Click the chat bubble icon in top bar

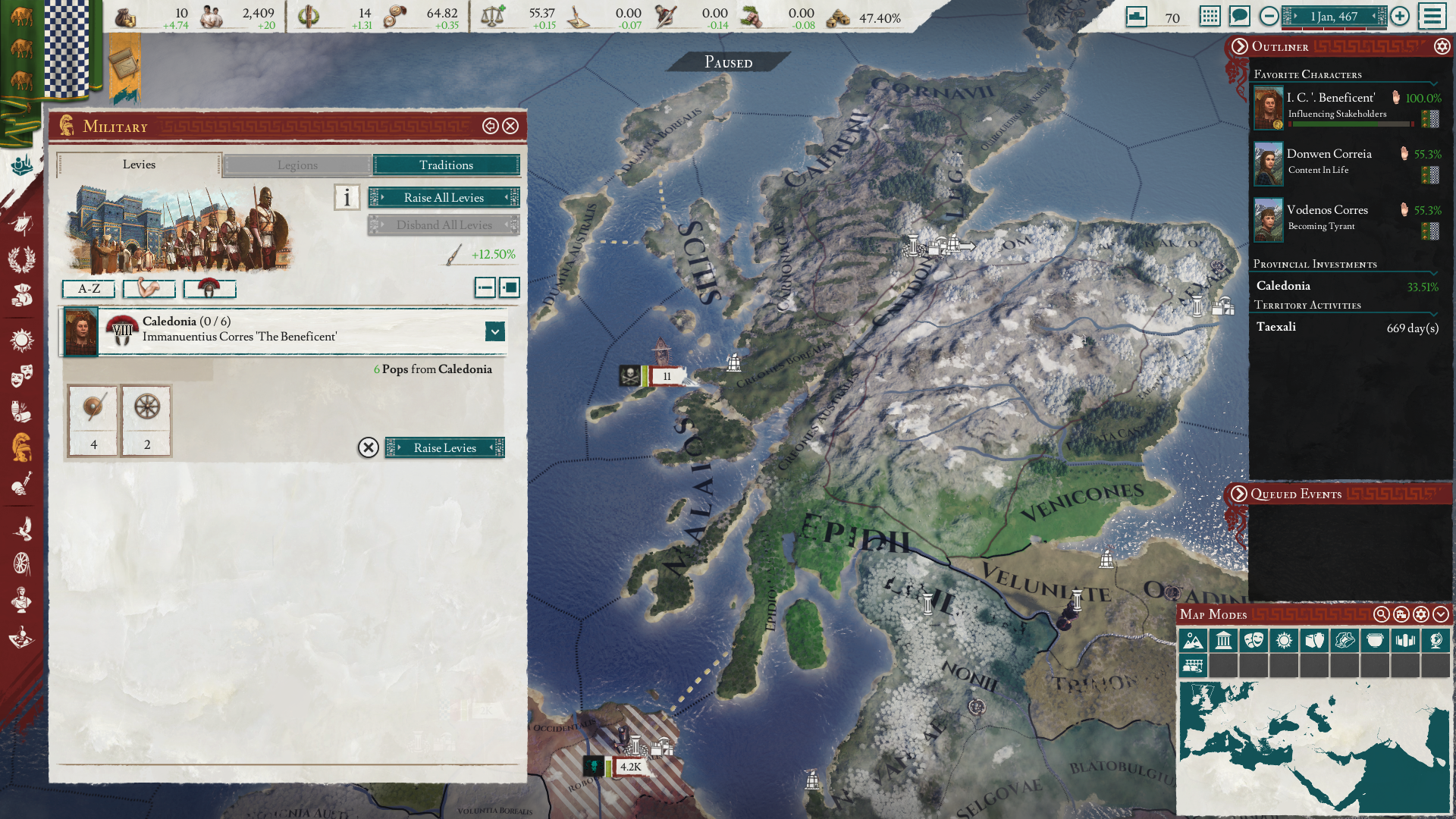pos(1240,16)
